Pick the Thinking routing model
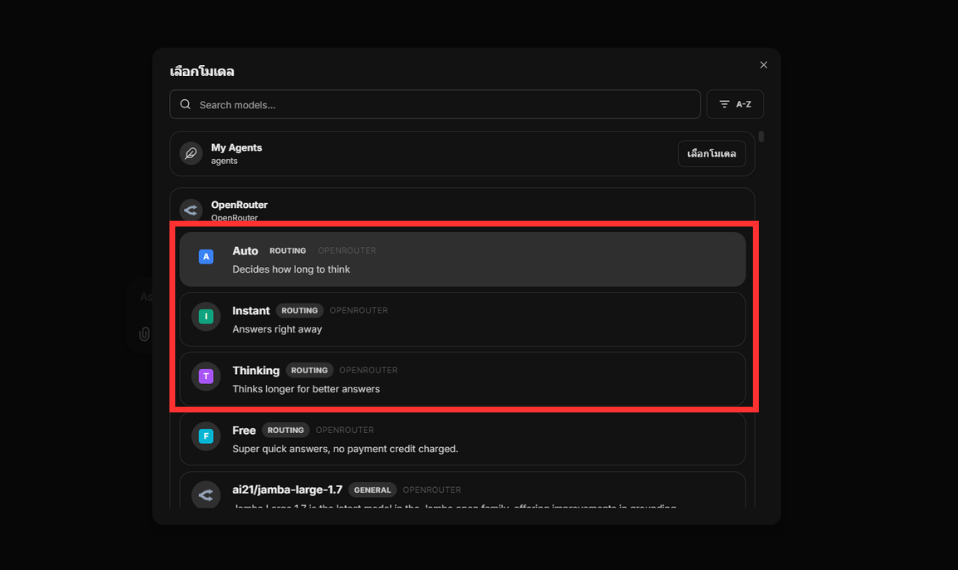Image resolution: width=958 pixels, height=570 pixels. tap(462, 379)
